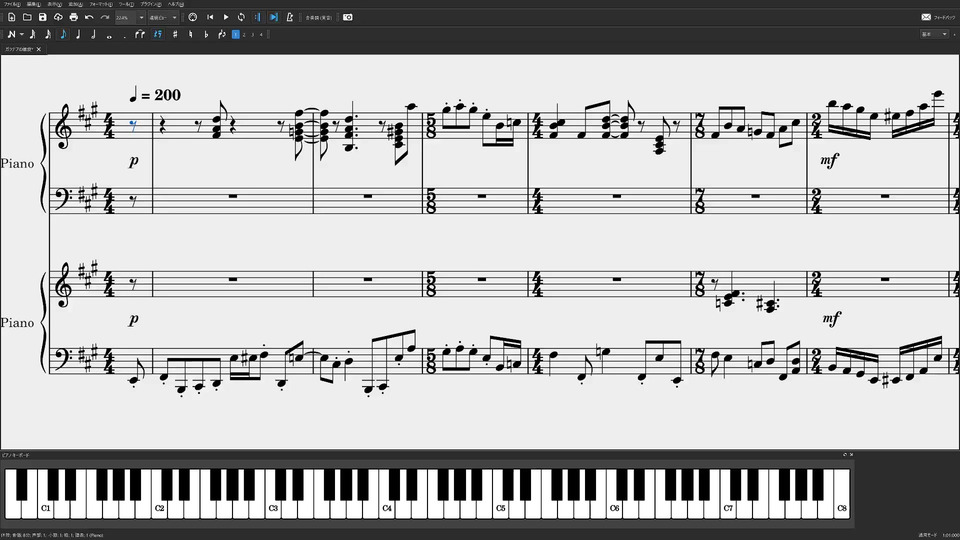The width and height of the screenshot is (960, 540).
Task: Toggle rest input
Action: tap(158, 34)
